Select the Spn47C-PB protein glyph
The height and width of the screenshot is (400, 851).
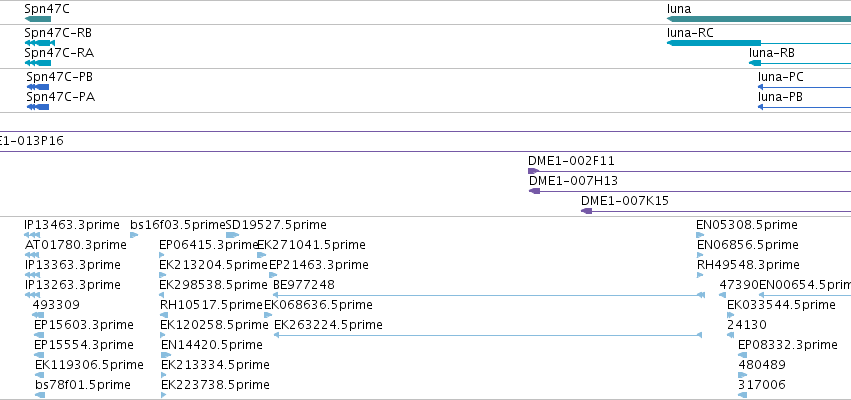37,87
